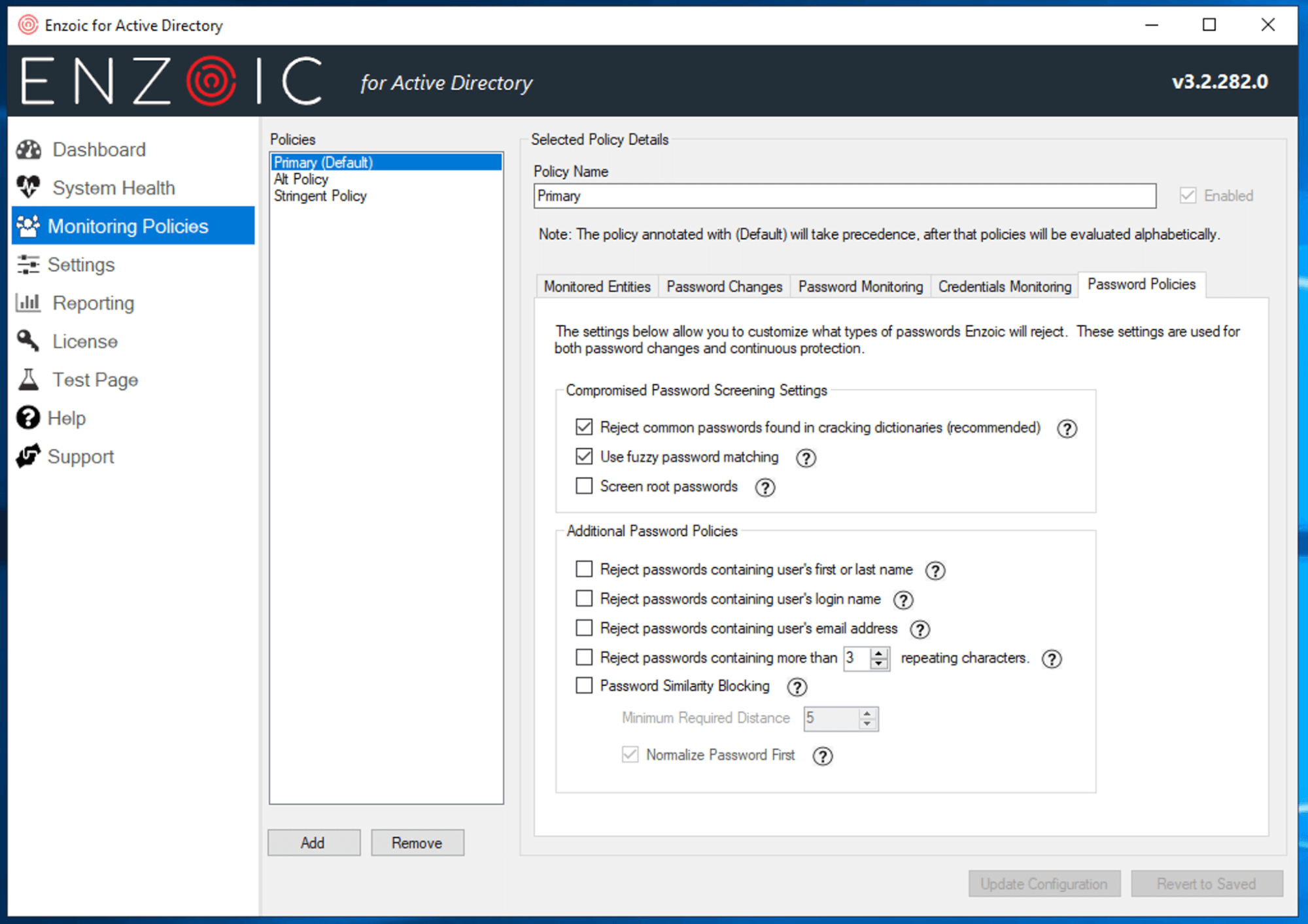Viewport: 1308px width, 924px height.
Task: Decrease the repeating characters count
Action: [880, 663]
